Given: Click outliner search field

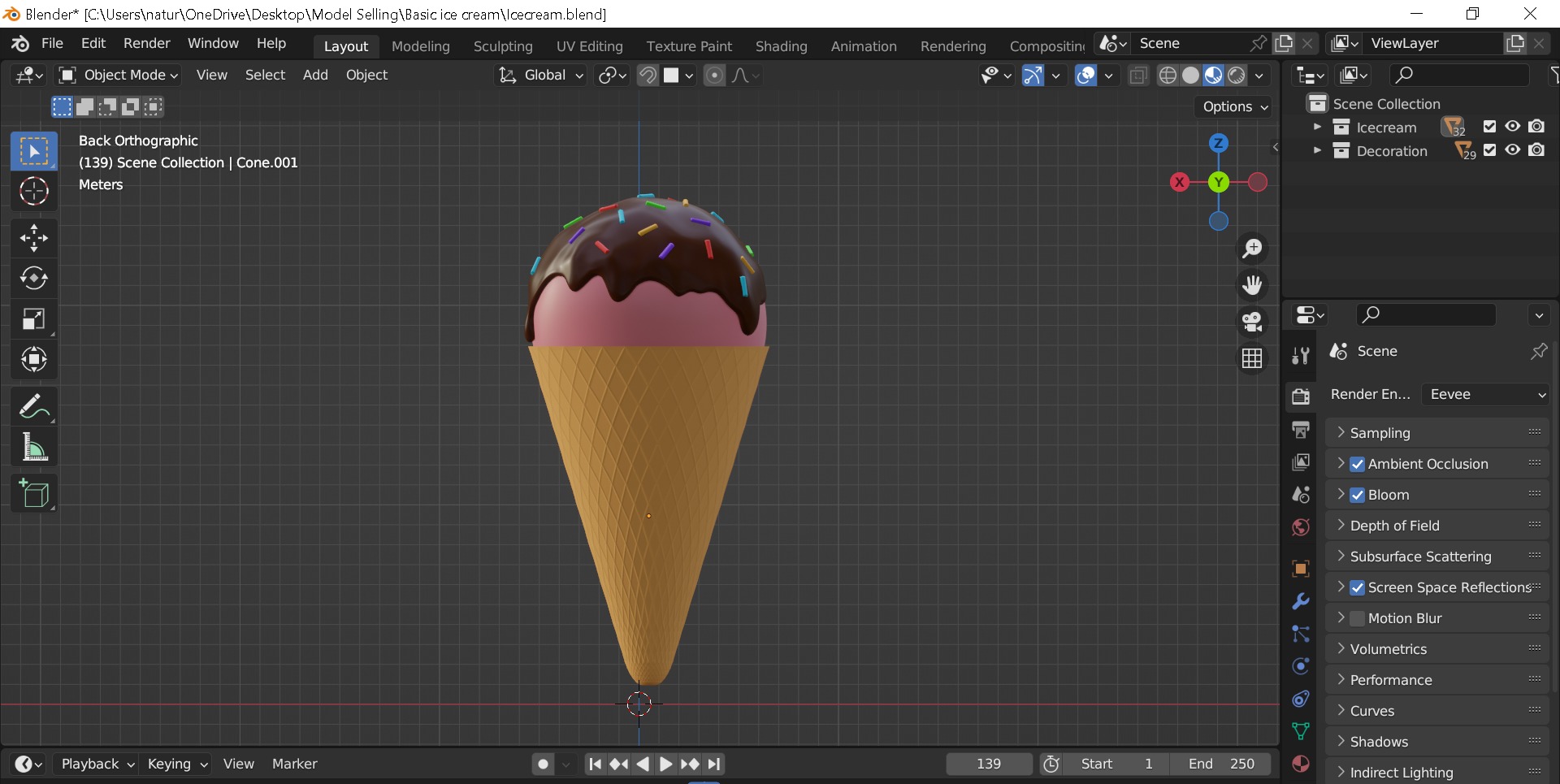Looking at the screenshot, I should coord(1459,76).
